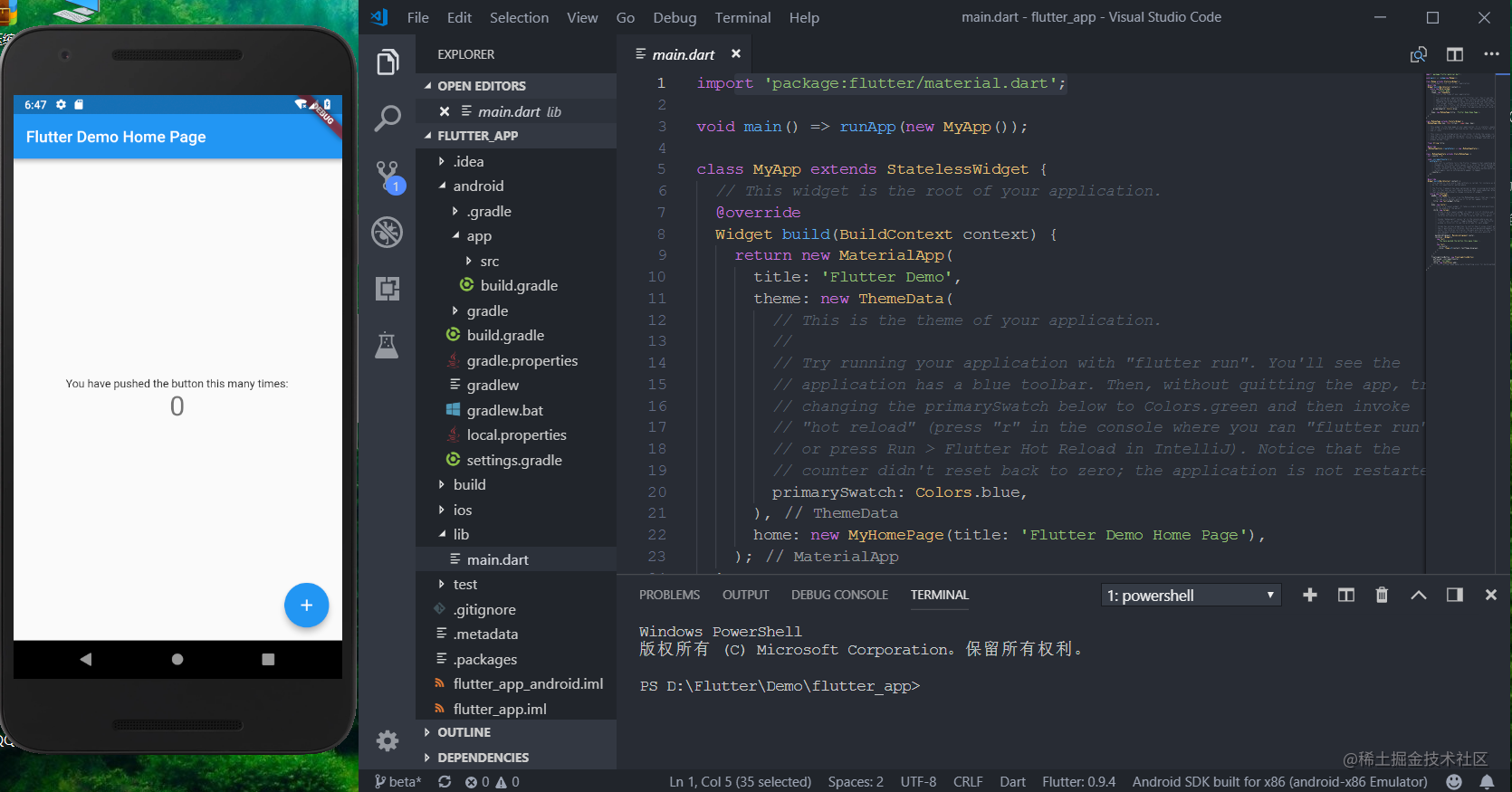Close main.dart in Open Editors list

pos(445,111)
